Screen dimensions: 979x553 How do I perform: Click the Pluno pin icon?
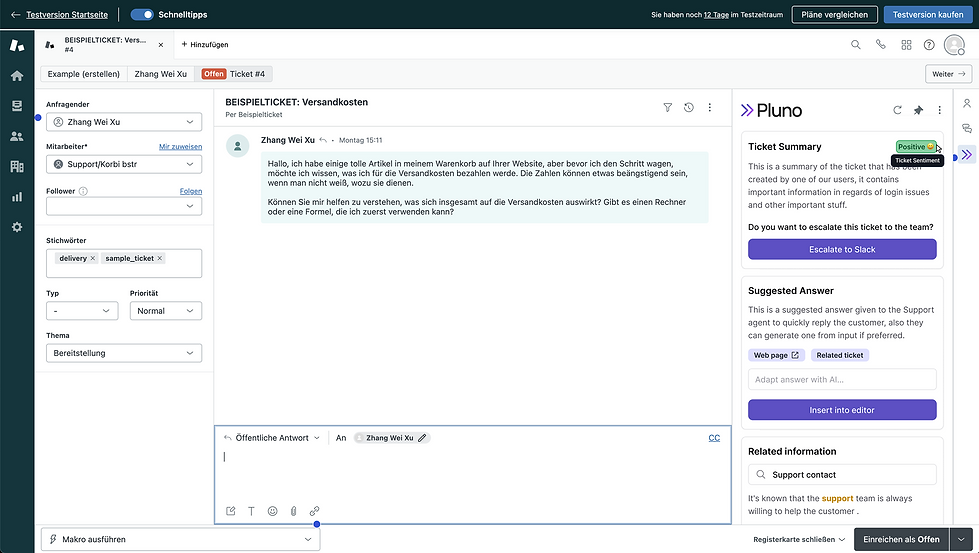click(x=918, y=110)
